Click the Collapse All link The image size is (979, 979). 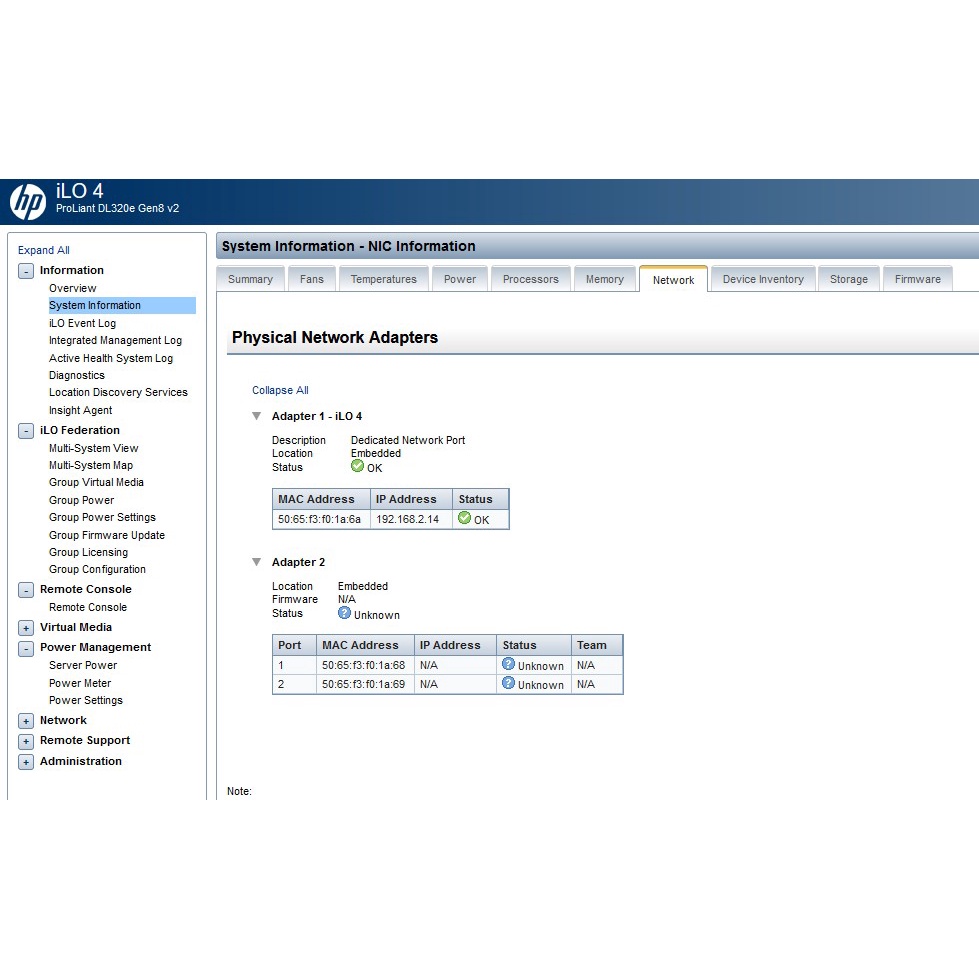(280, 390)
